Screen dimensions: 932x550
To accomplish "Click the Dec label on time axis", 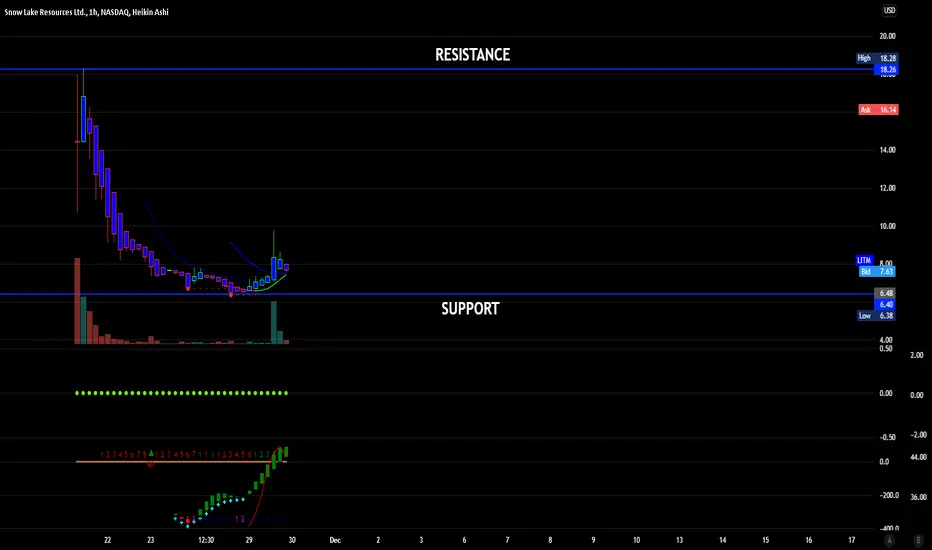I will pos(335,540).
